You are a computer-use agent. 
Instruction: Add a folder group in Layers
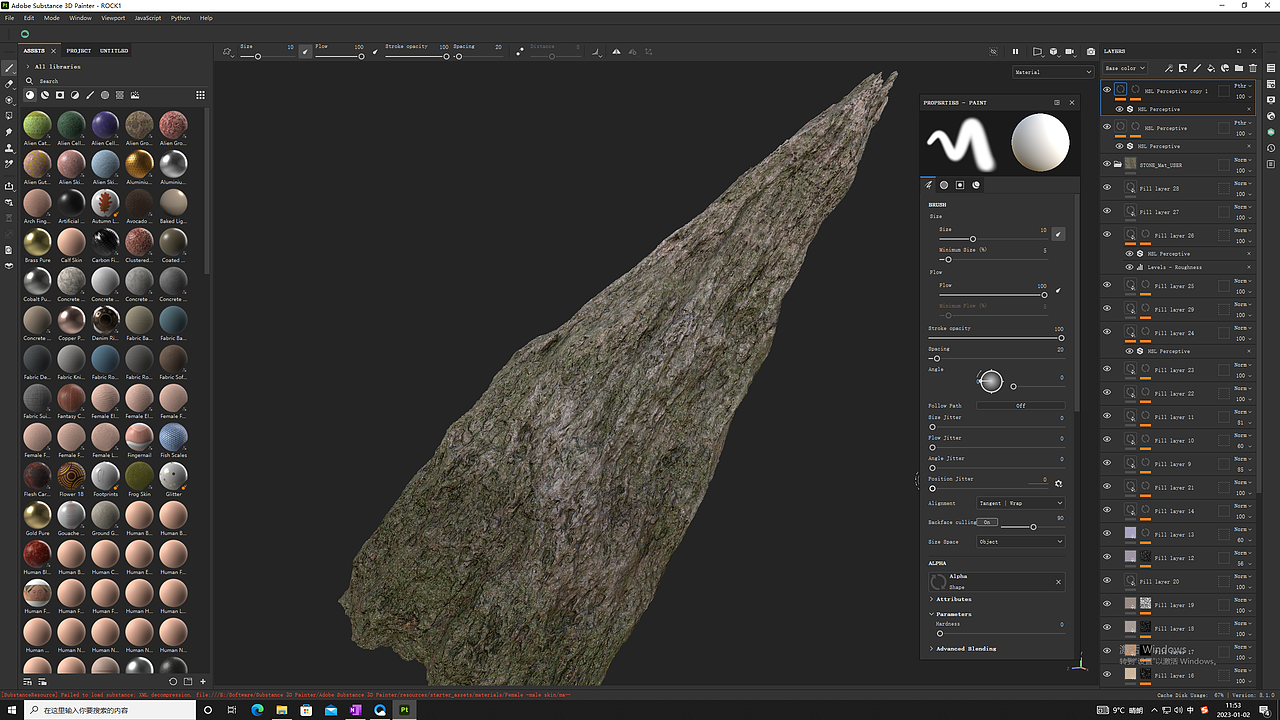click(1239, 68)
